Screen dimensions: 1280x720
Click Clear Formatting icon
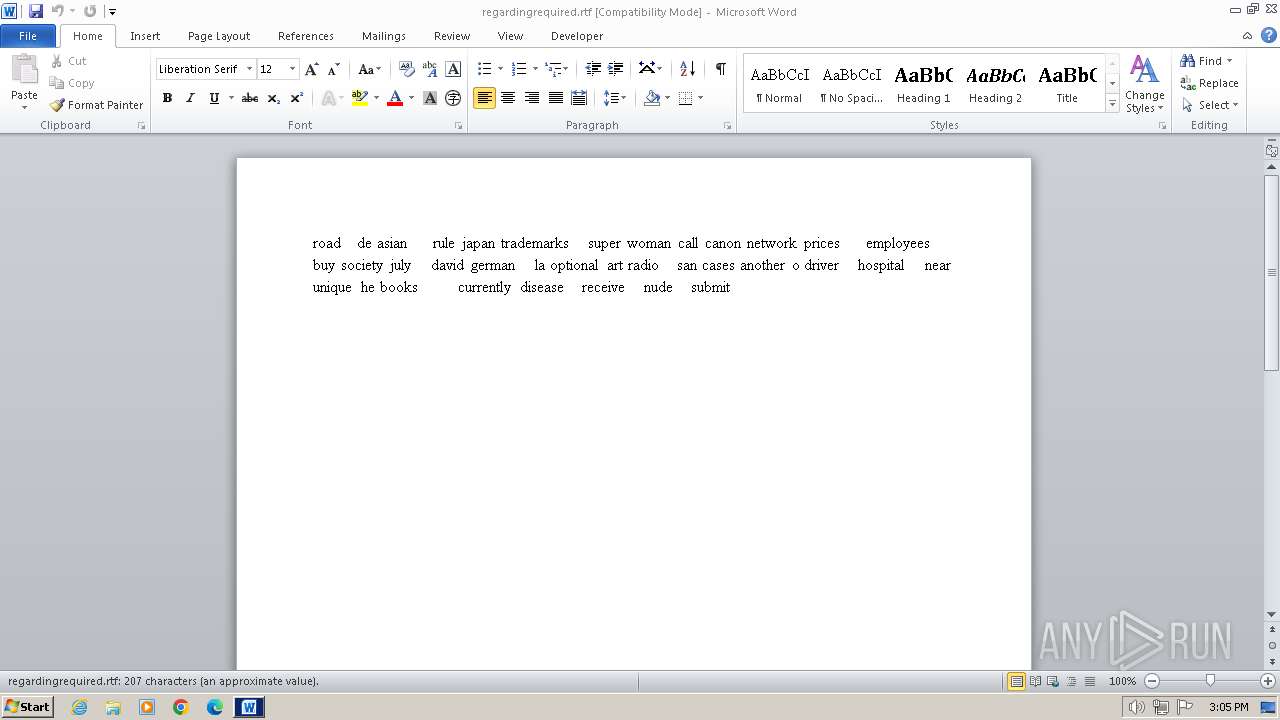click(407, 69)
